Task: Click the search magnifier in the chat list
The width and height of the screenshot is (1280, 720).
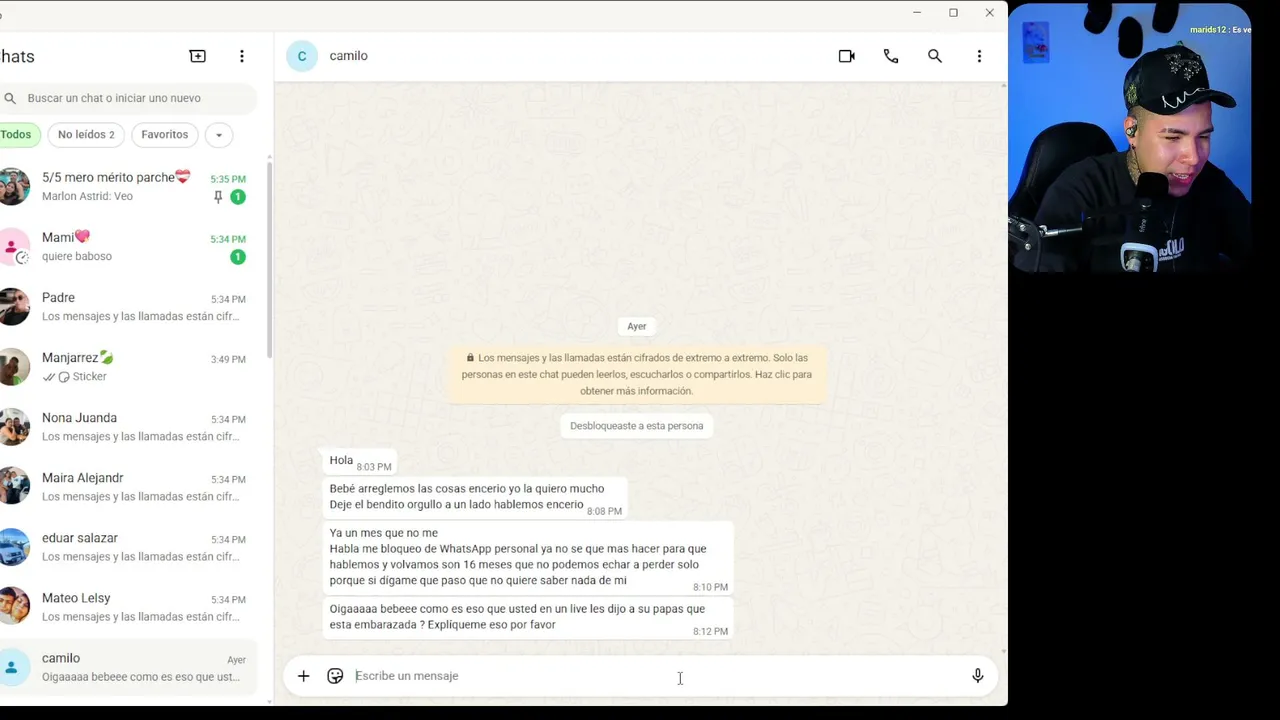Action: (x=10, y=98)
